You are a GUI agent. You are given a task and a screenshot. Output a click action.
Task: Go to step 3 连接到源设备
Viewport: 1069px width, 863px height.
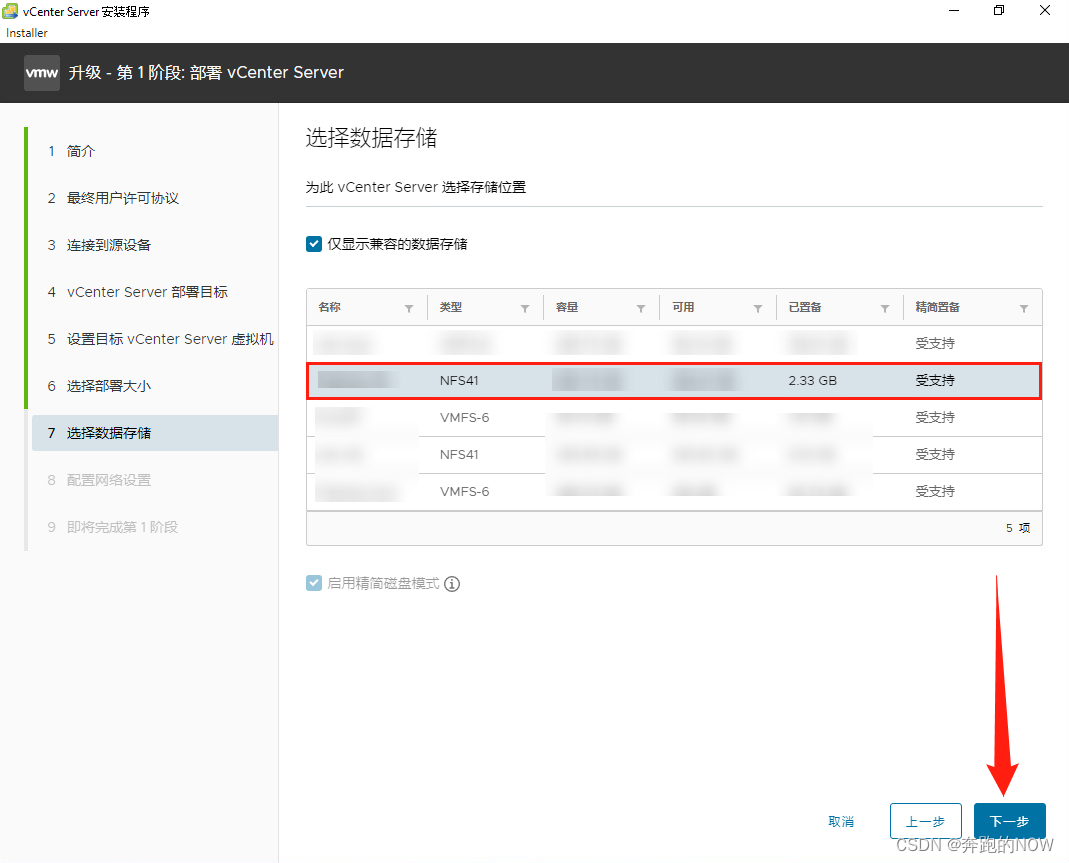coord(99,245)
